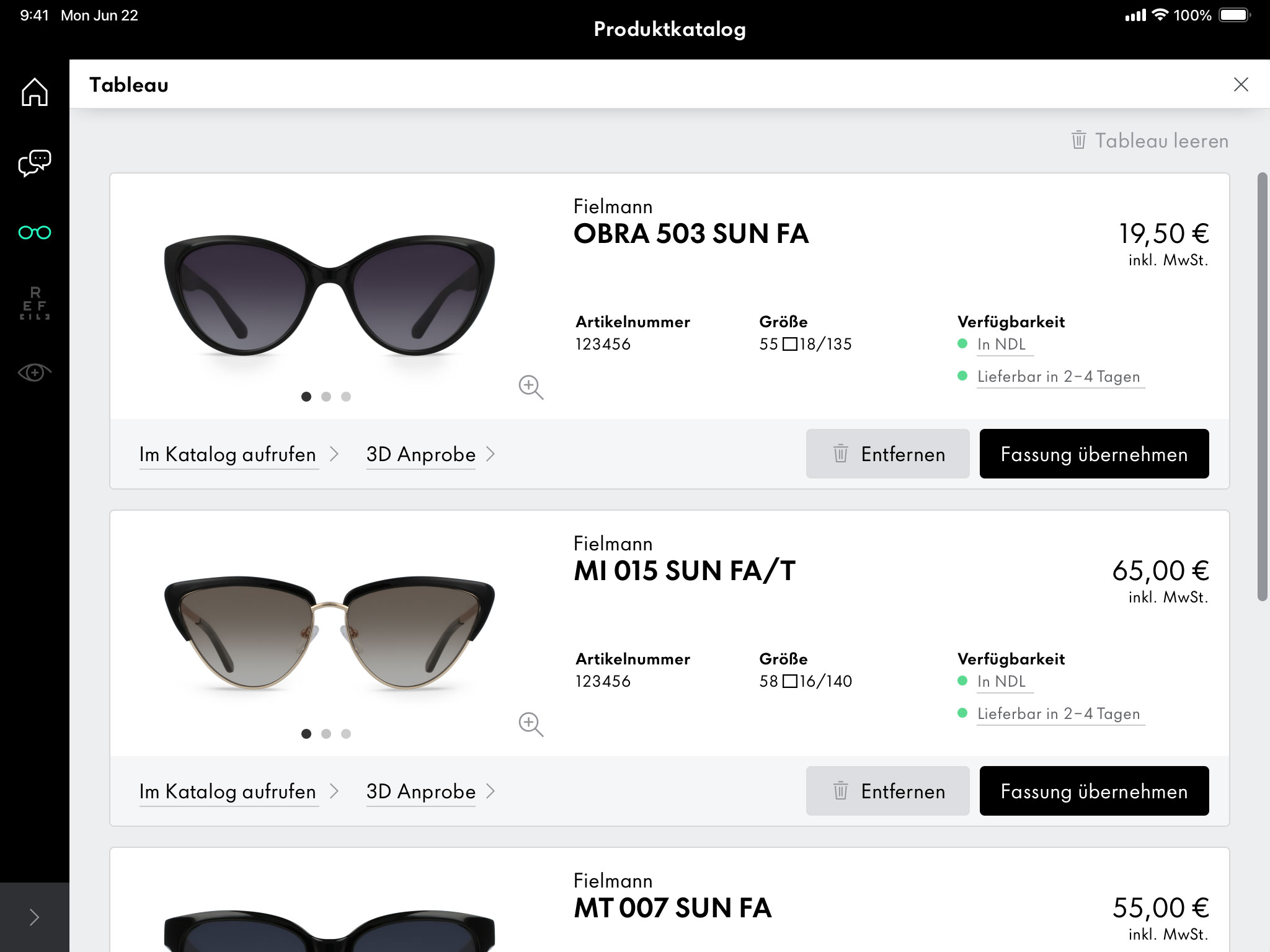This screenshot has height=952, width=1270.
Task: Open Im Katalog aufrufen chevron for OBRA 503
Action: pyautogui.click(x=335, y=454)
